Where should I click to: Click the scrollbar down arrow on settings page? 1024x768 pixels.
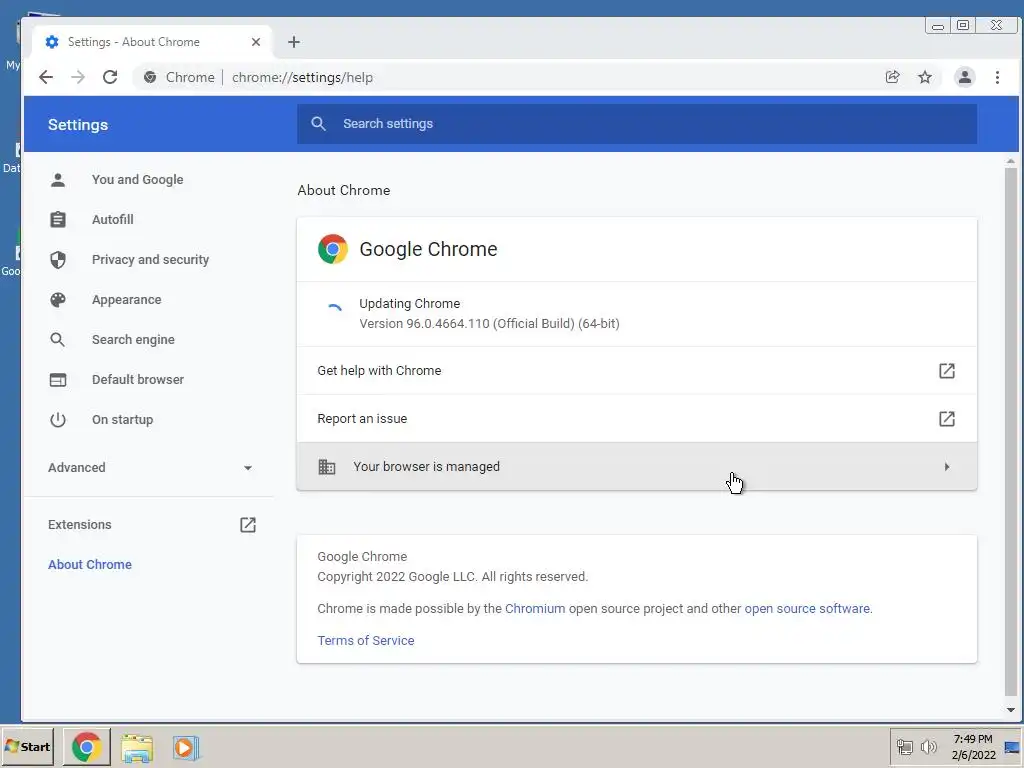point(1011,710)
